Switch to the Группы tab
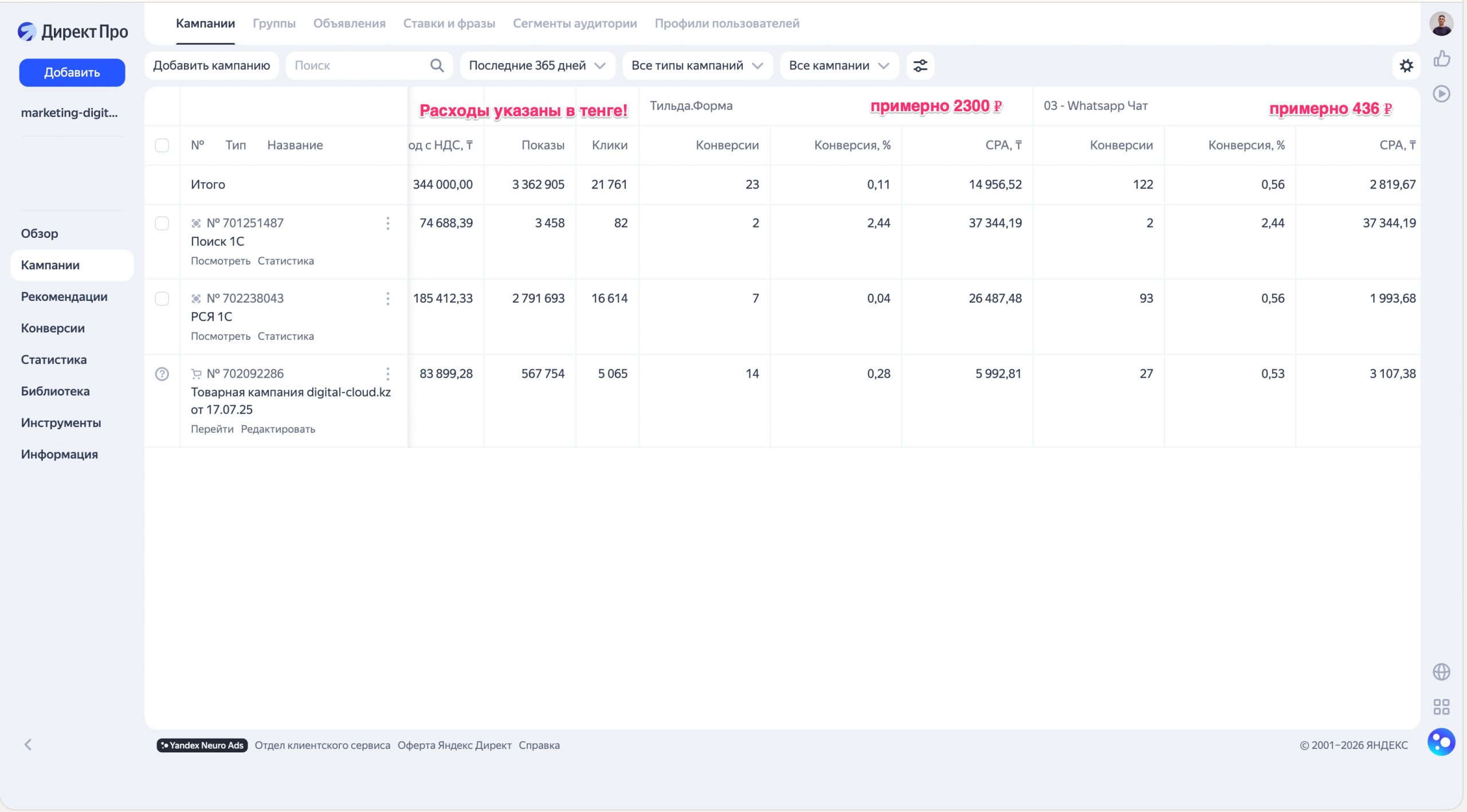The image size is (1467, 812). point(274,23)
